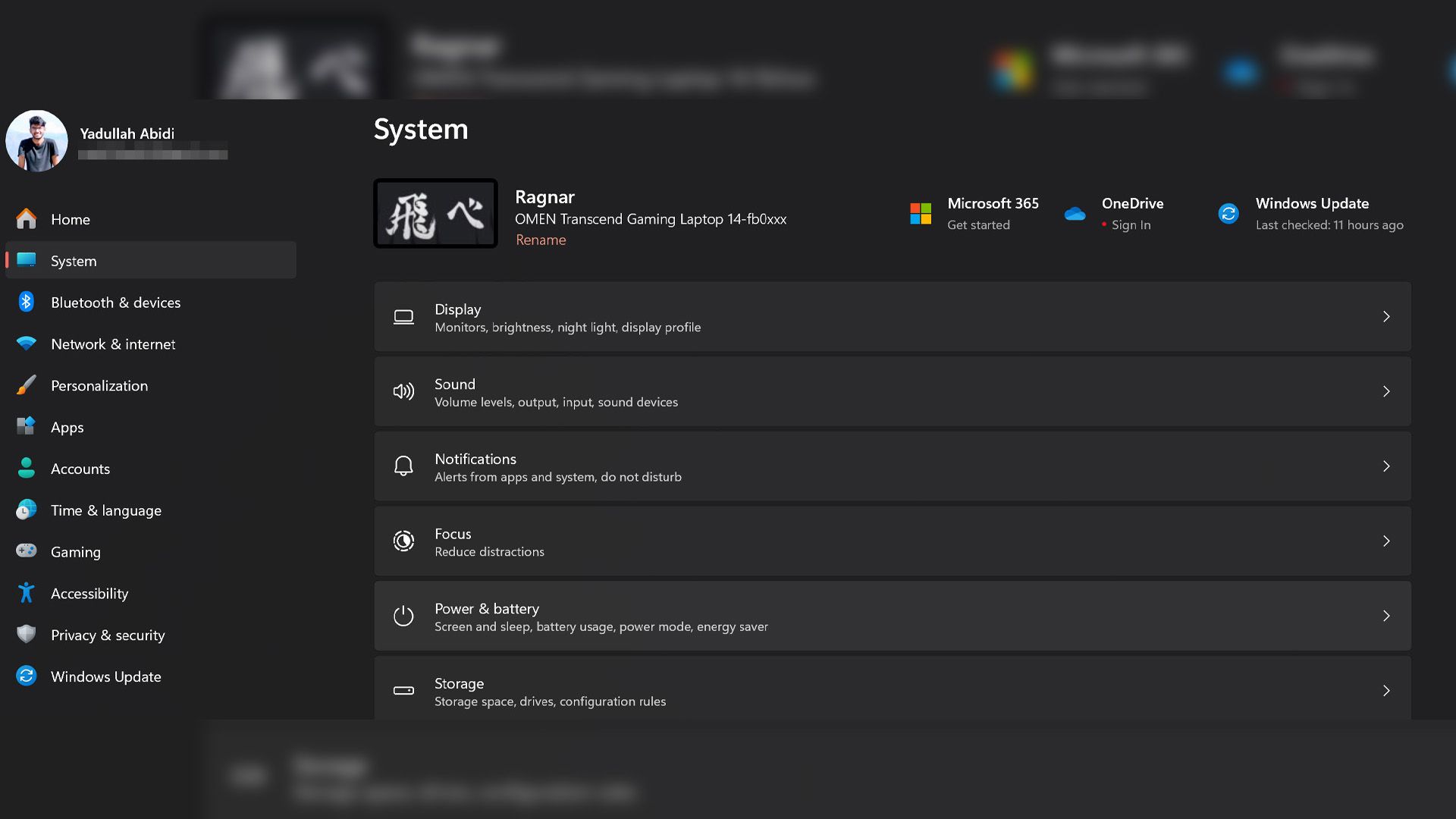Image resolution: width=1456 pixels, height=819 pixels.
Task: Expand Focus settings chevron
Action: click(1386, 541)
